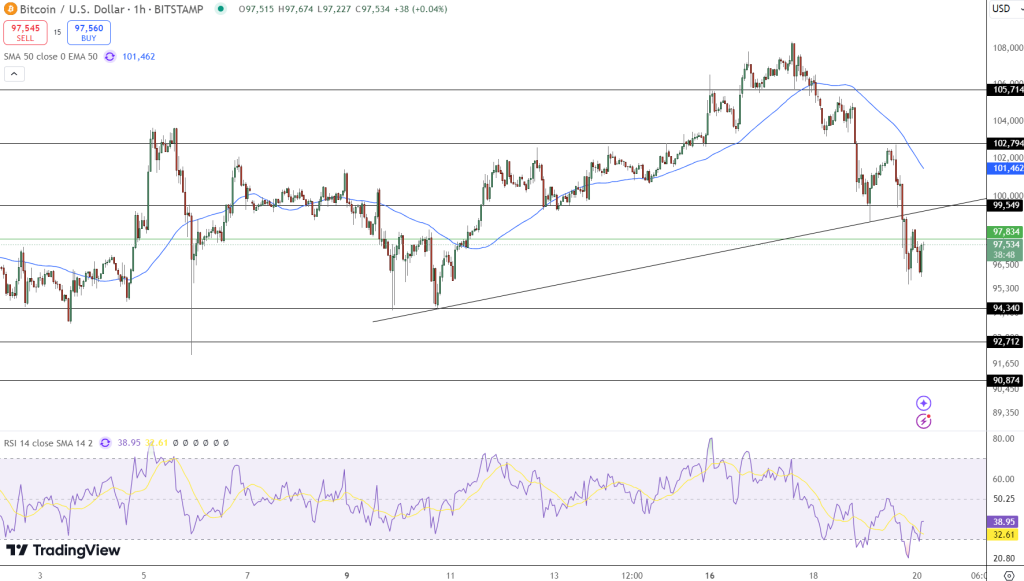Image resolution: width=1024 pixels, height=581 pixels.
Task: Click the green 97,834 price label
Action: 1006,232
